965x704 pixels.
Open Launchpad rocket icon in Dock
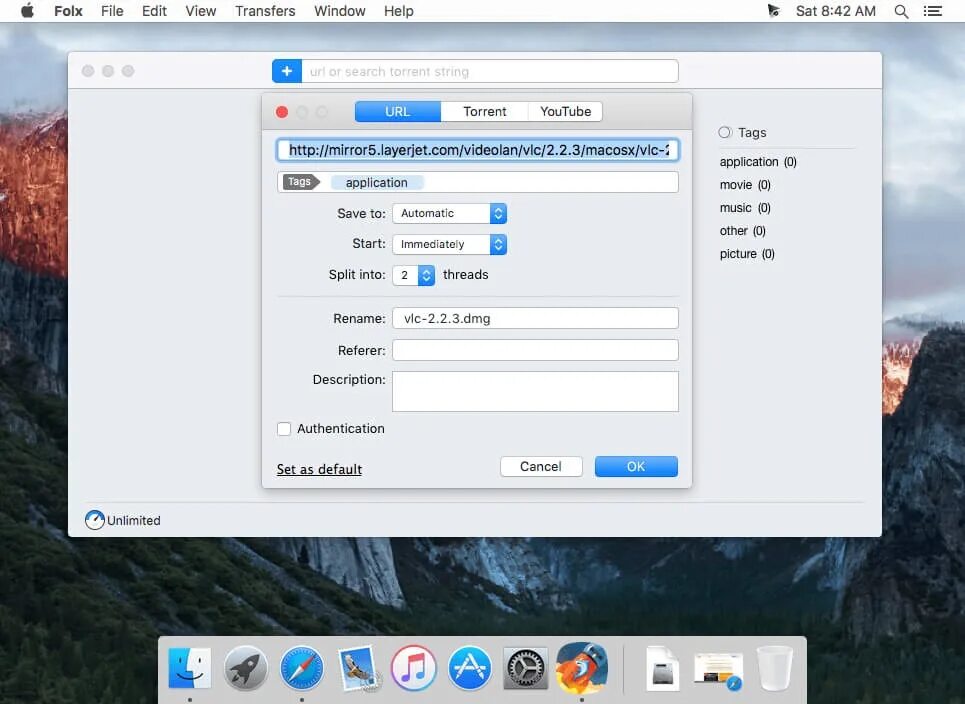(x=246, y=668)
